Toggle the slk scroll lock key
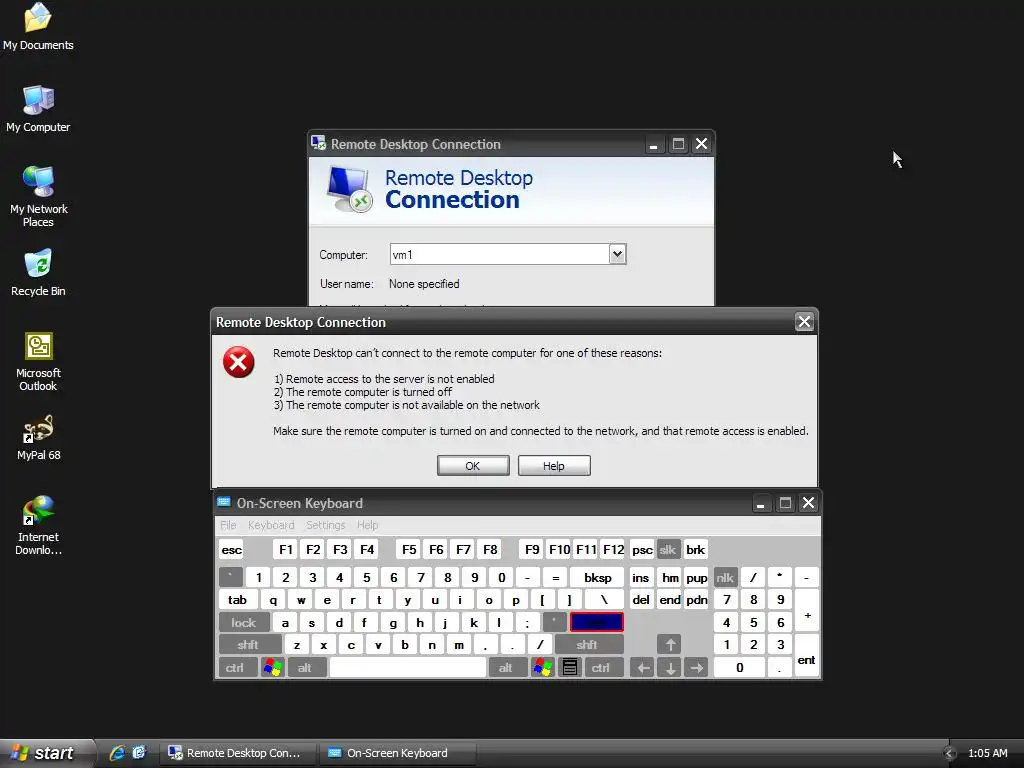The width and height of the screenshot is (1024, 768). pyautogui.click(x=667, y=549)
